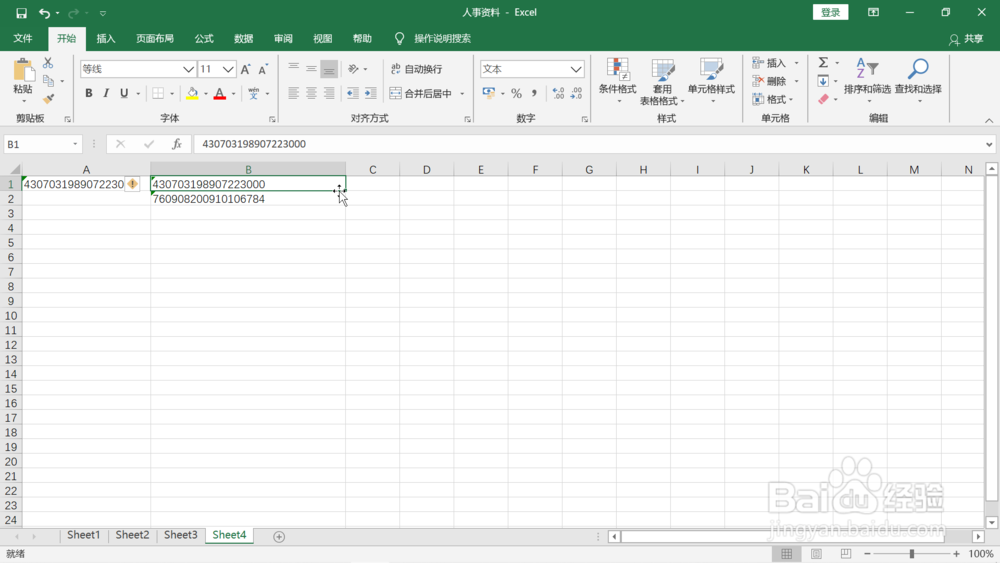The height and width of the screenshot is (563, 1000).
Task: Open the 文件 File tab
Action: point(23,38)
